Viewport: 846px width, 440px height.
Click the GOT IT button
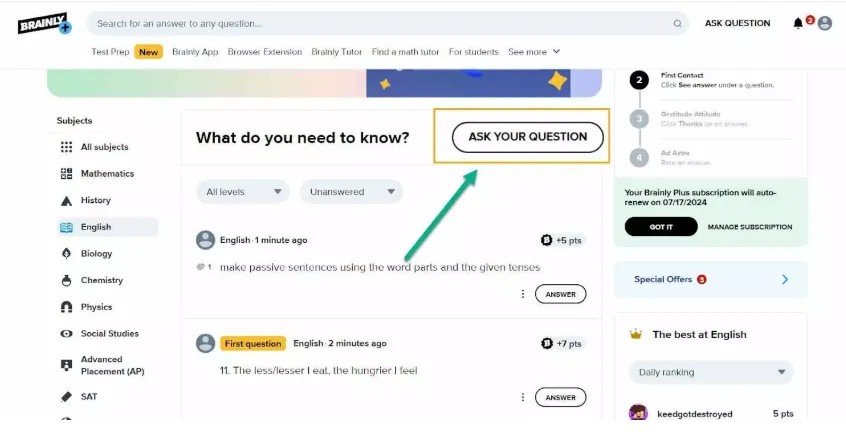pos(661,227)
